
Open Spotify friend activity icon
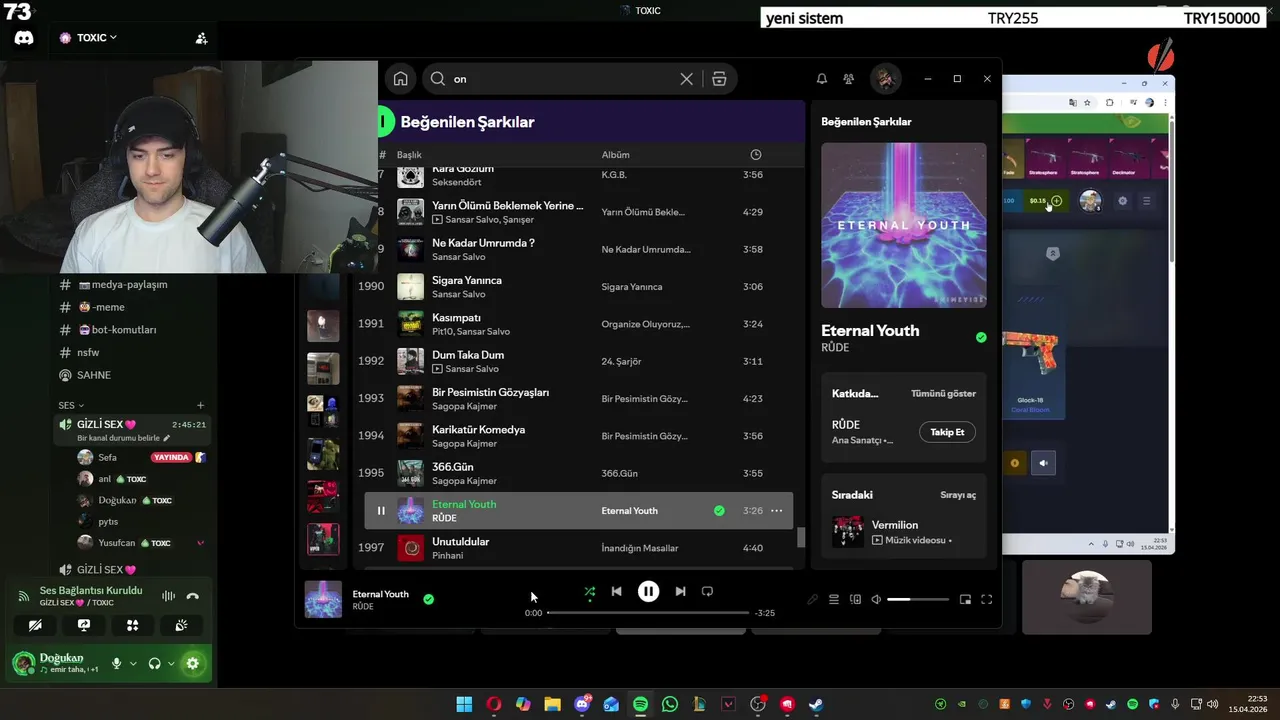point(849,79)
